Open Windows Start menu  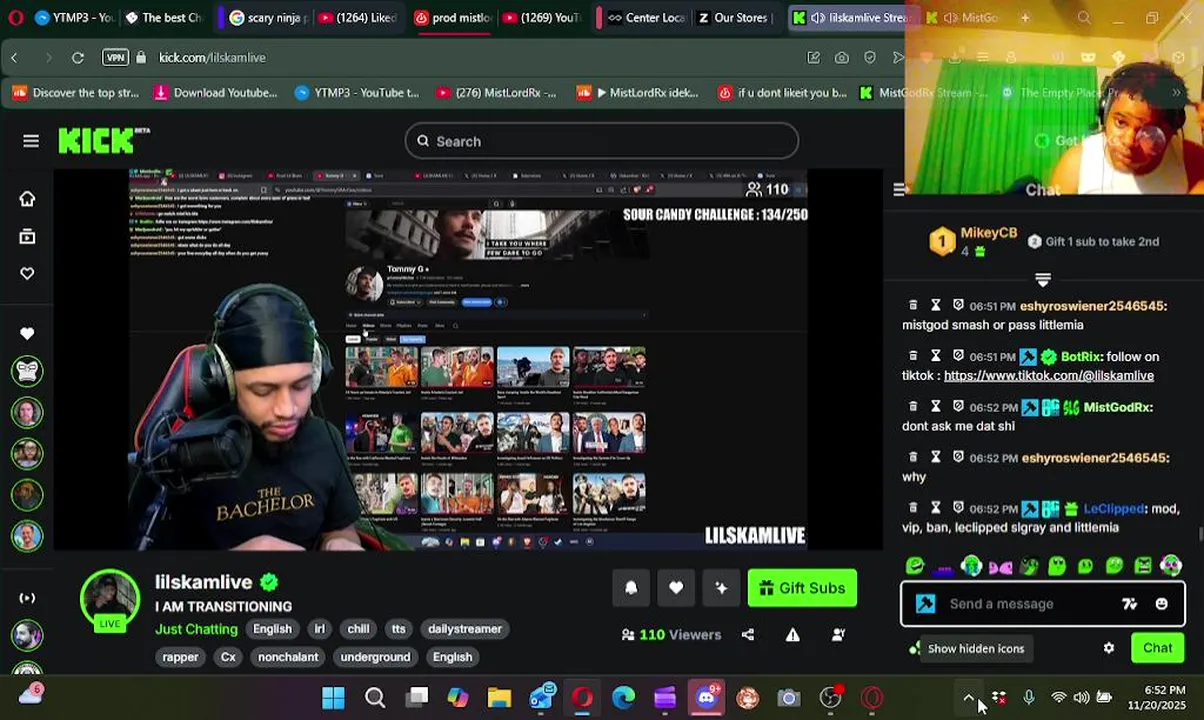(333, 697)
